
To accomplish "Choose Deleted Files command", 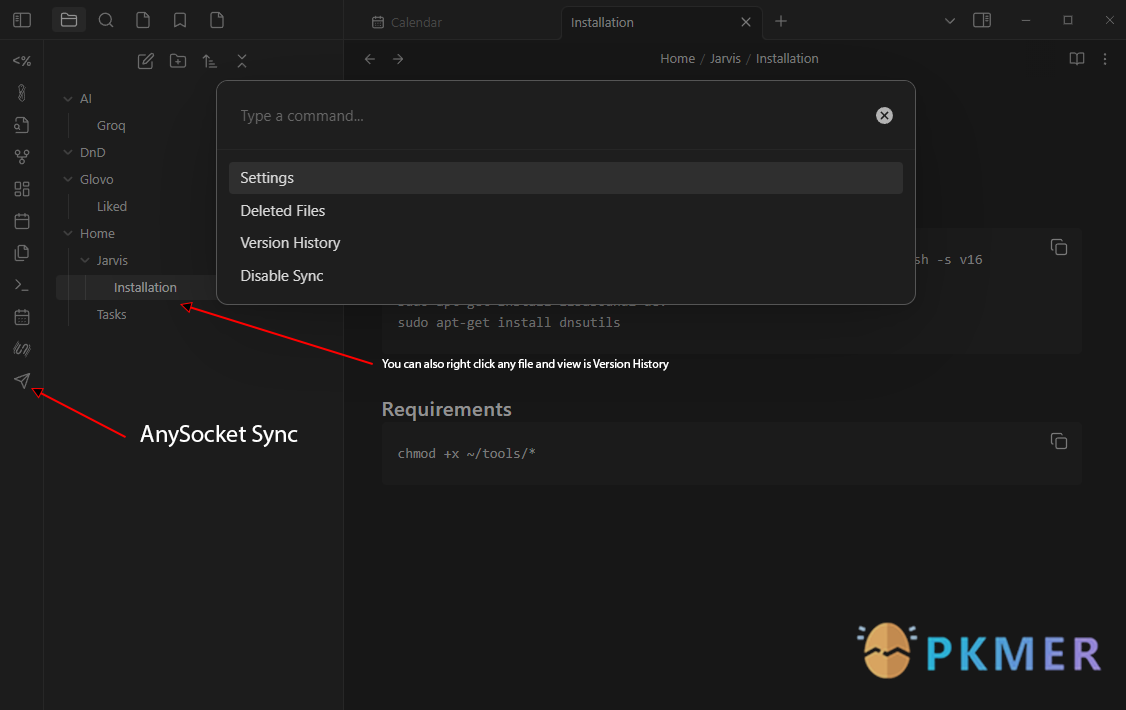I will 565,210.
